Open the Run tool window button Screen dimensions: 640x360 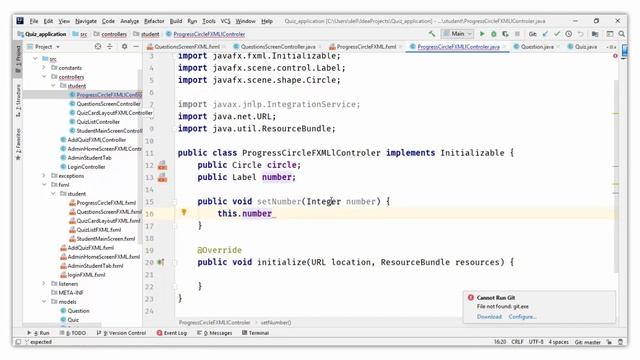point(38,333)
